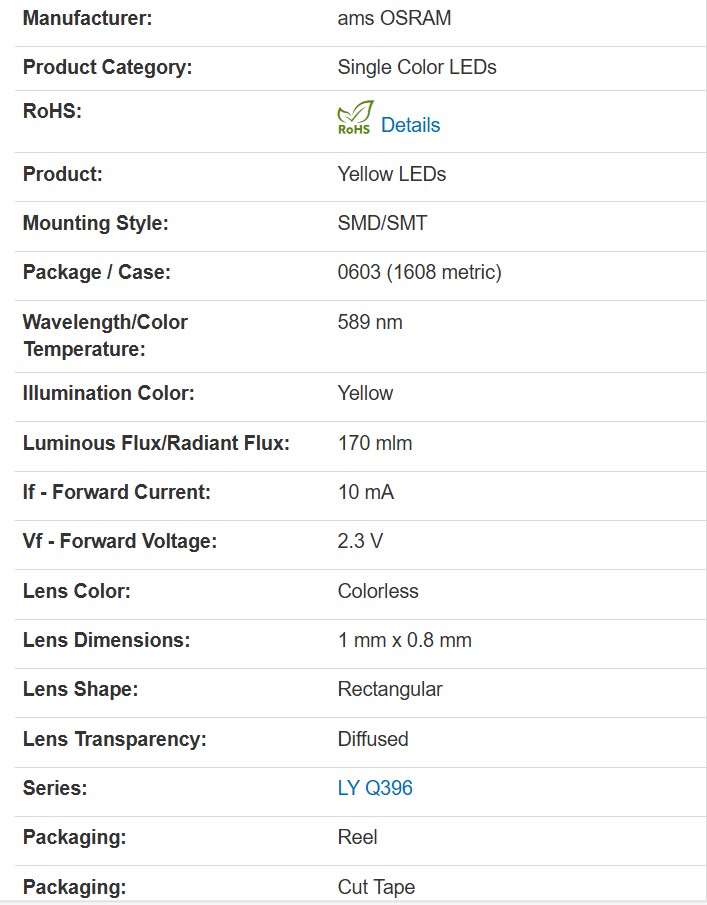Screen dimensions: 707x905
Task: Click the Illumination Color Yellow value
Action: (365, 393)
